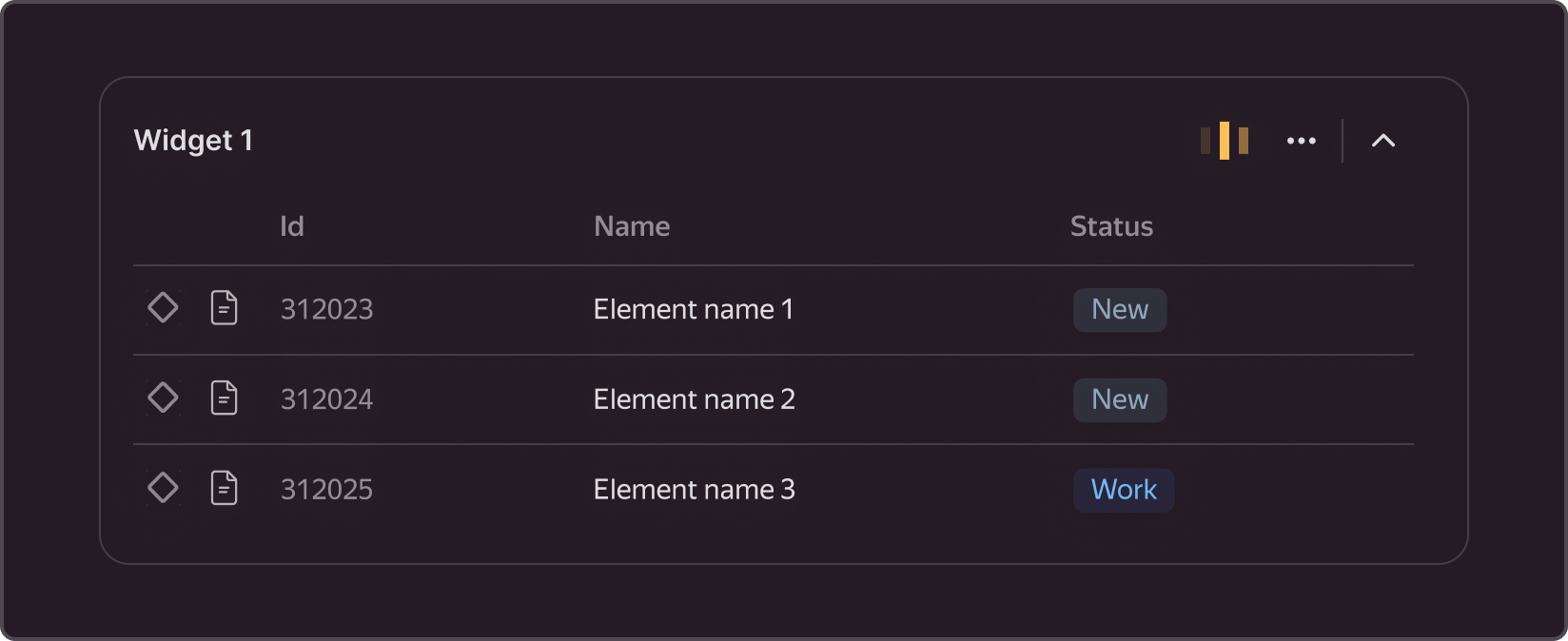The image size is (1568, 641).
Task: Click the document icon in row 312023
Action: click(x=224, y=308)
